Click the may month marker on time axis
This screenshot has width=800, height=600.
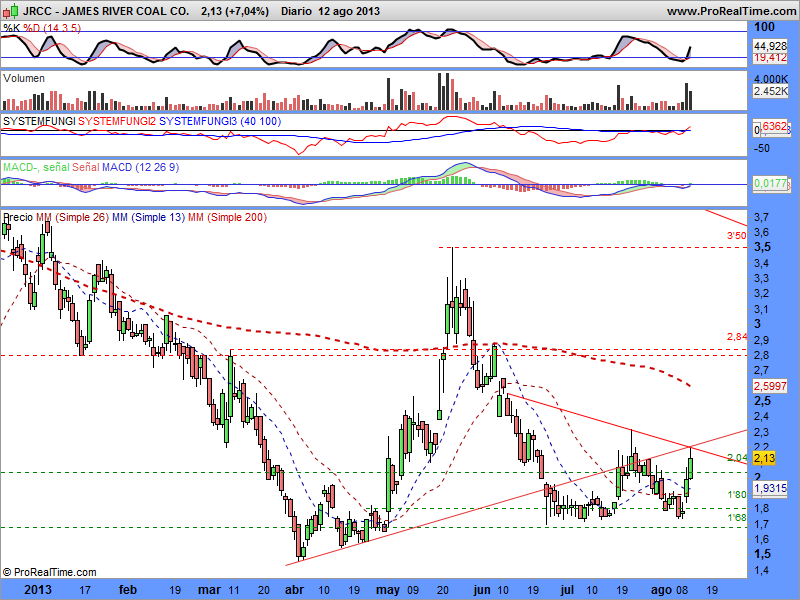click(x=388, y=590)
